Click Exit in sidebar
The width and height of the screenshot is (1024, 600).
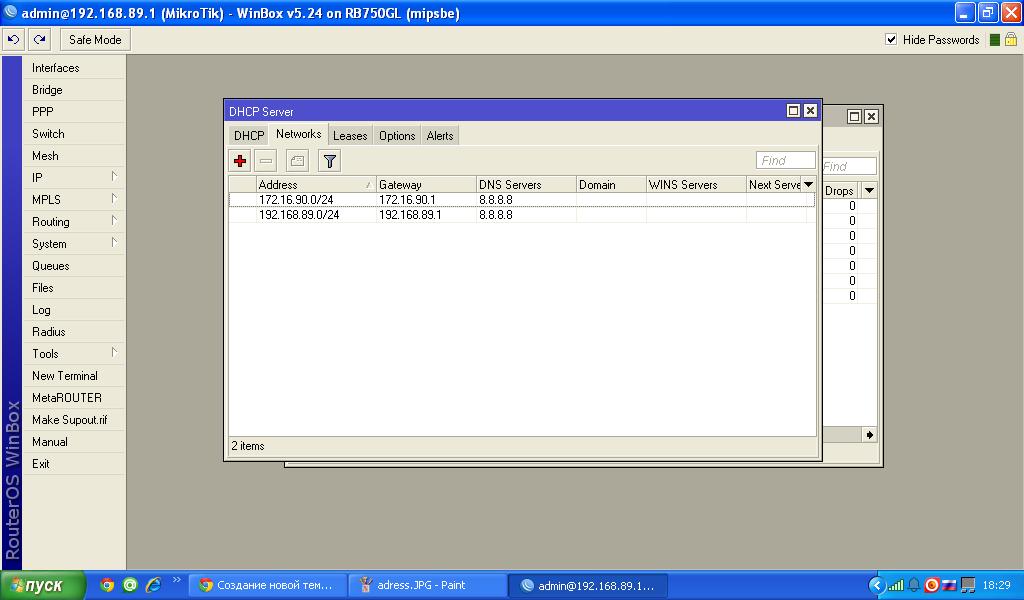[74, 464]
